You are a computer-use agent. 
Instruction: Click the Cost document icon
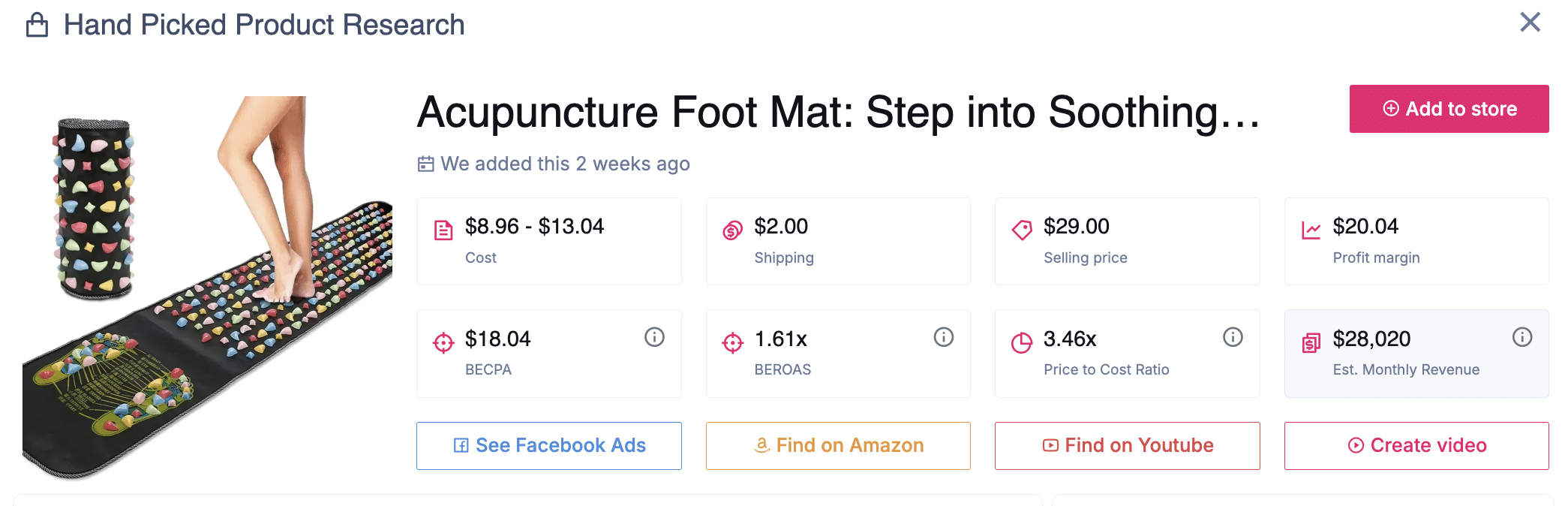point(443,230)
